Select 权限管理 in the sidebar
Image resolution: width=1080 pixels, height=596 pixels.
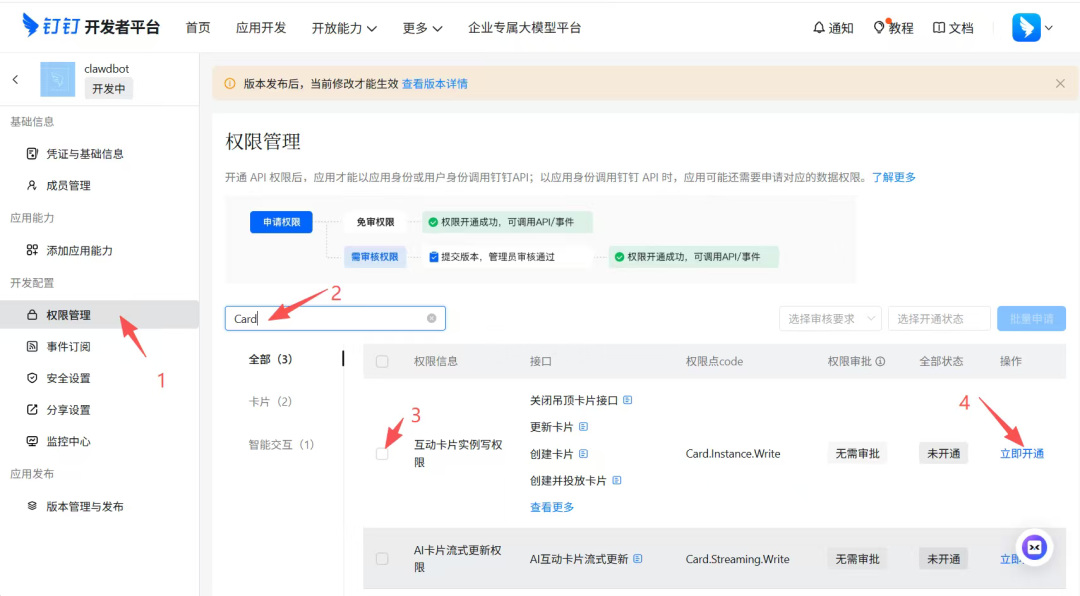click(x=100, y=315)
